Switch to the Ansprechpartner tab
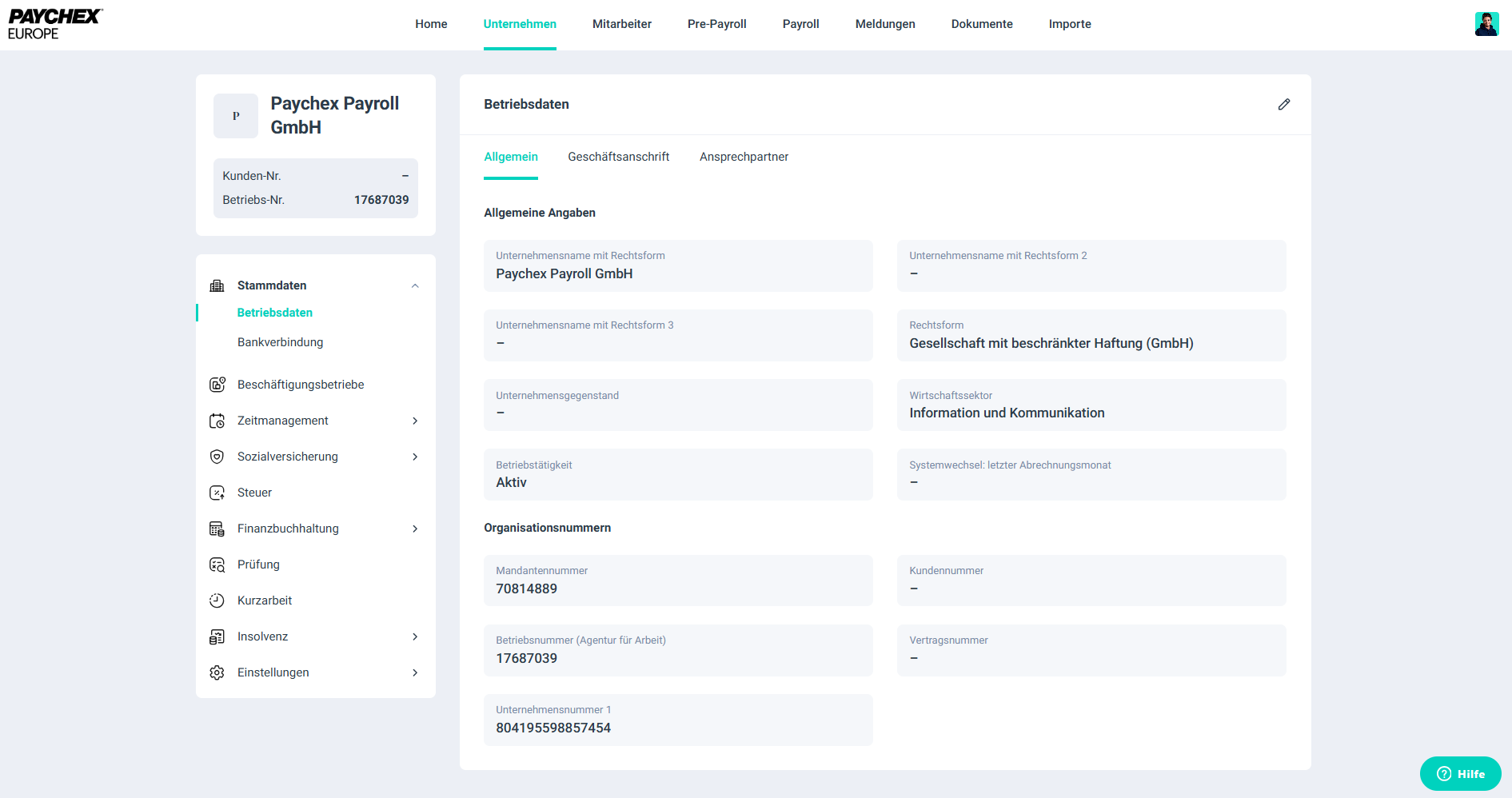Image resolution: width=1512 pixels, height=798 pixels. point(744,157)
